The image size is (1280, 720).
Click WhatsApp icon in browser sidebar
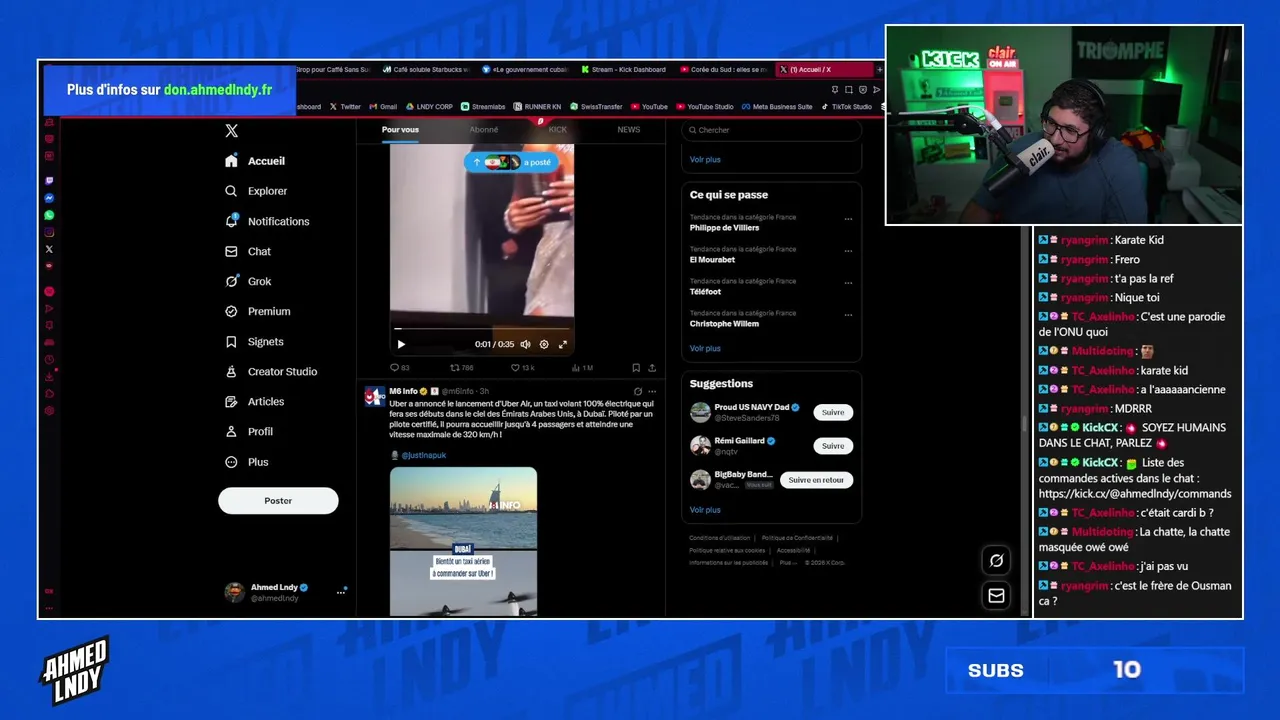coord(49,215)
